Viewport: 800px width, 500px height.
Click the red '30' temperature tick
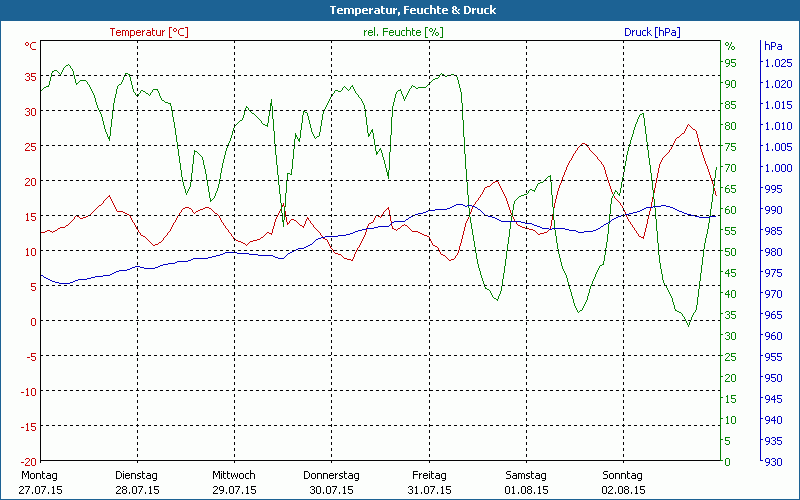[x=31, y=111]
